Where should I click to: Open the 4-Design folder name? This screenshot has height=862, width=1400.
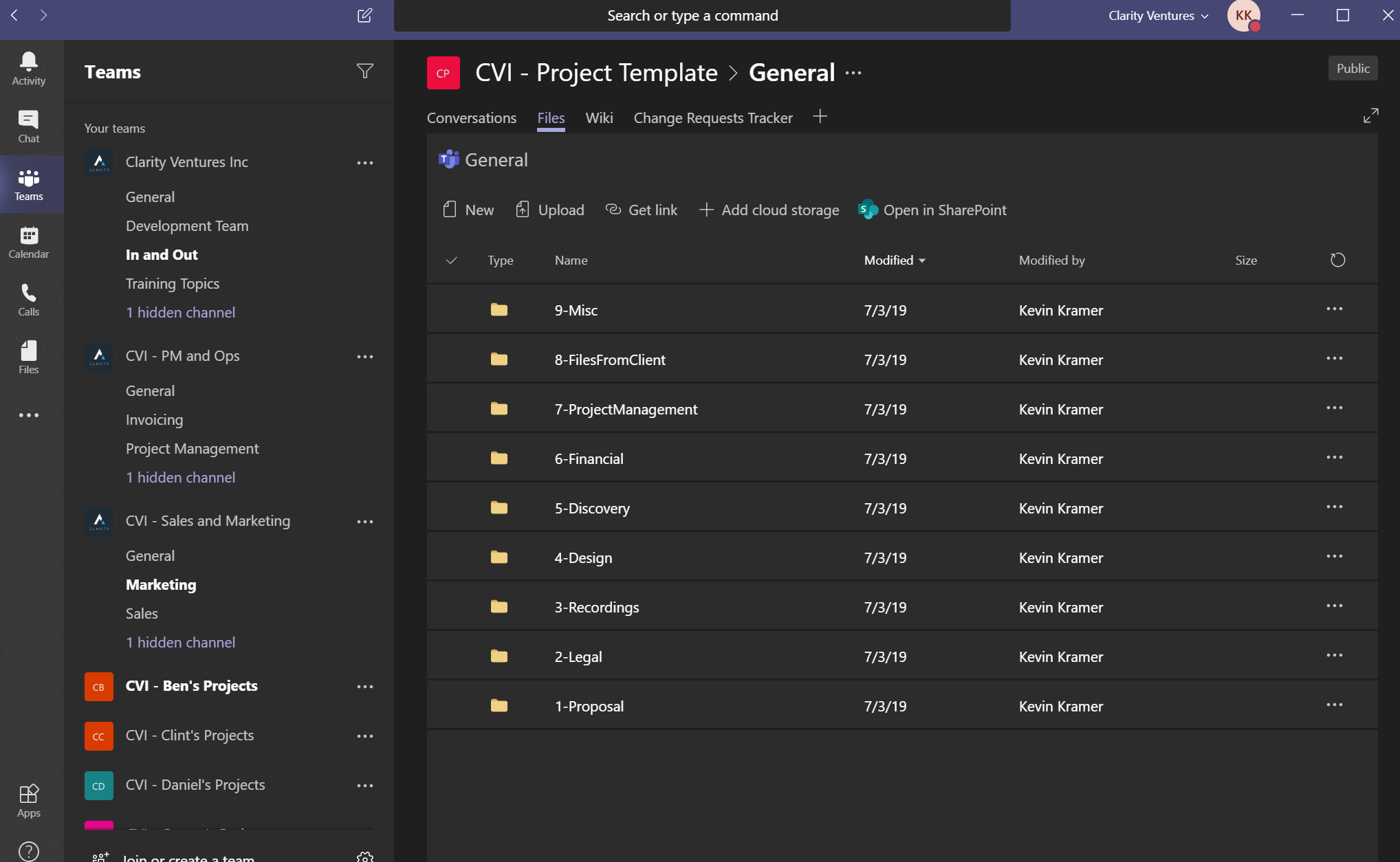583,557
